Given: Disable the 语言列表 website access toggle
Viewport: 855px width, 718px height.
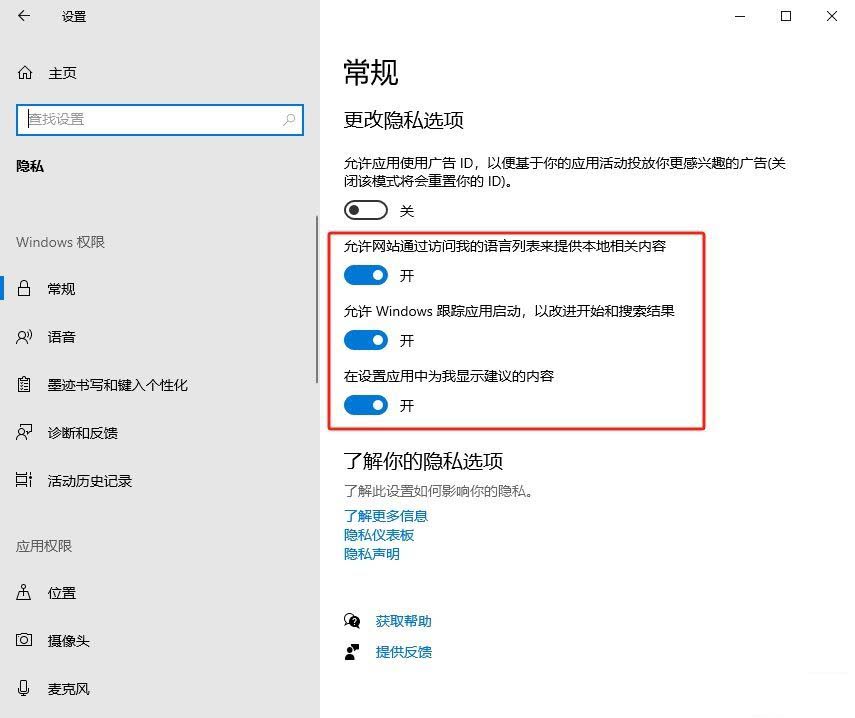Looking at the screenshot, I should [x=365, y=275].
